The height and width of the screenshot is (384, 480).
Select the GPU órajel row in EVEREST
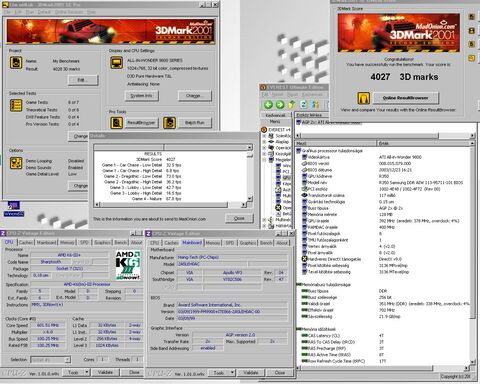click(x=383, y=221)
